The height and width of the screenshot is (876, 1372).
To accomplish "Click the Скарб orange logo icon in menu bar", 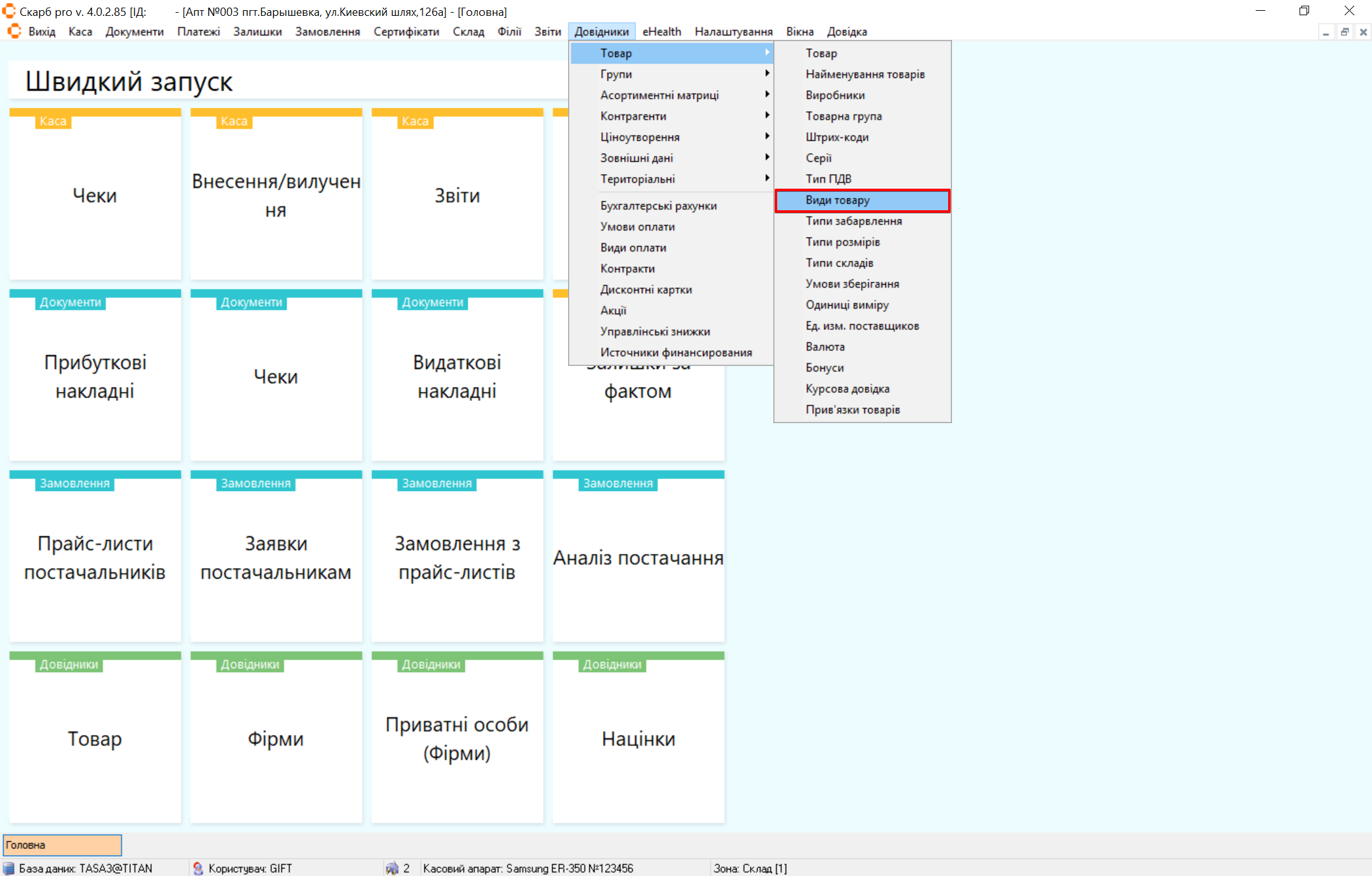I will (14, 31).
